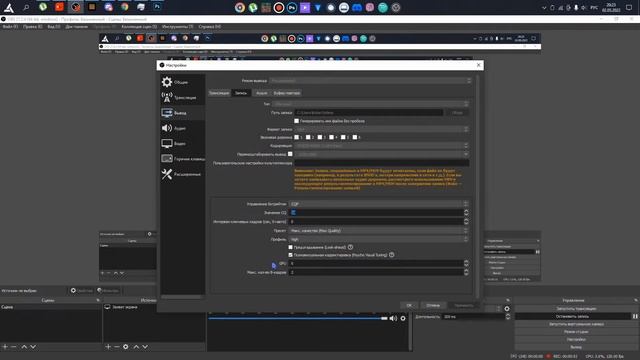Add a new scene with plus icon
This screenshot has height=360, width=640.
click(x=5, y=347)
